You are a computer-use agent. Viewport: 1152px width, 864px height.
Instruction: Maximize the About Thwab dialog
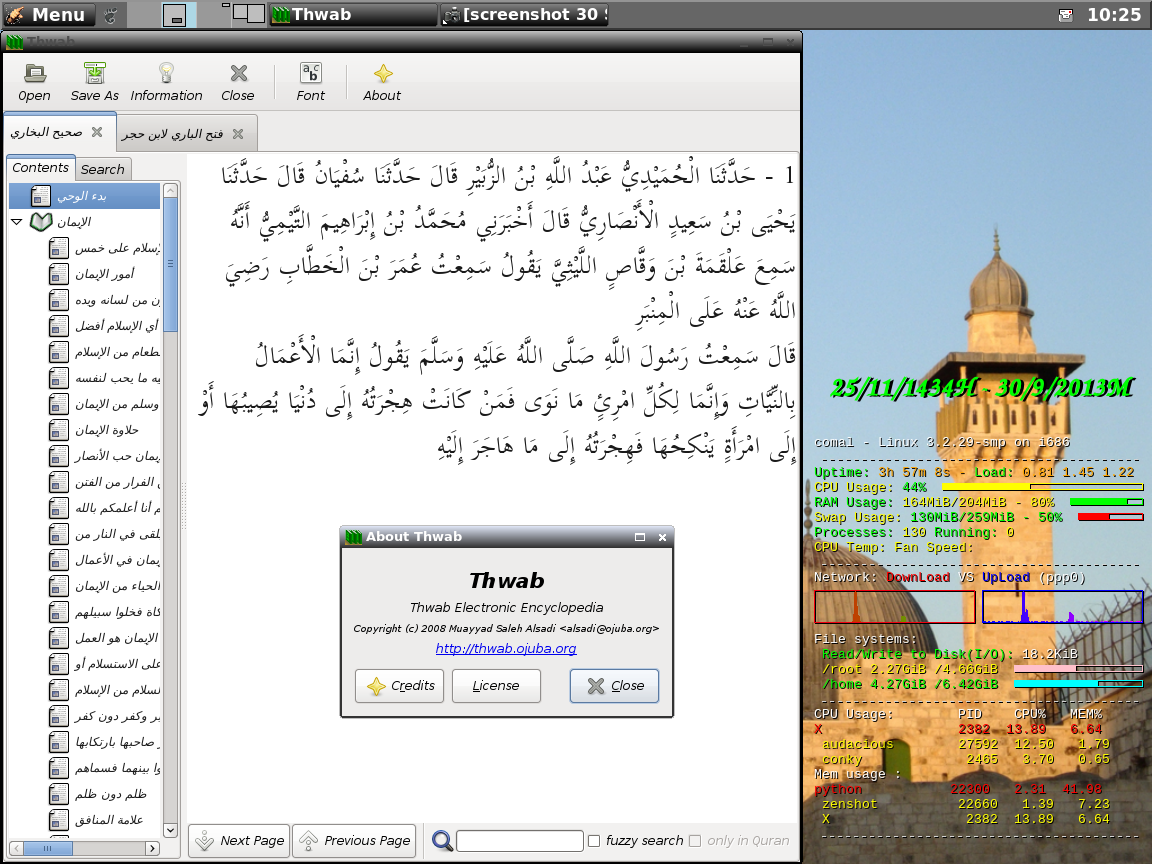coord(640,537)
